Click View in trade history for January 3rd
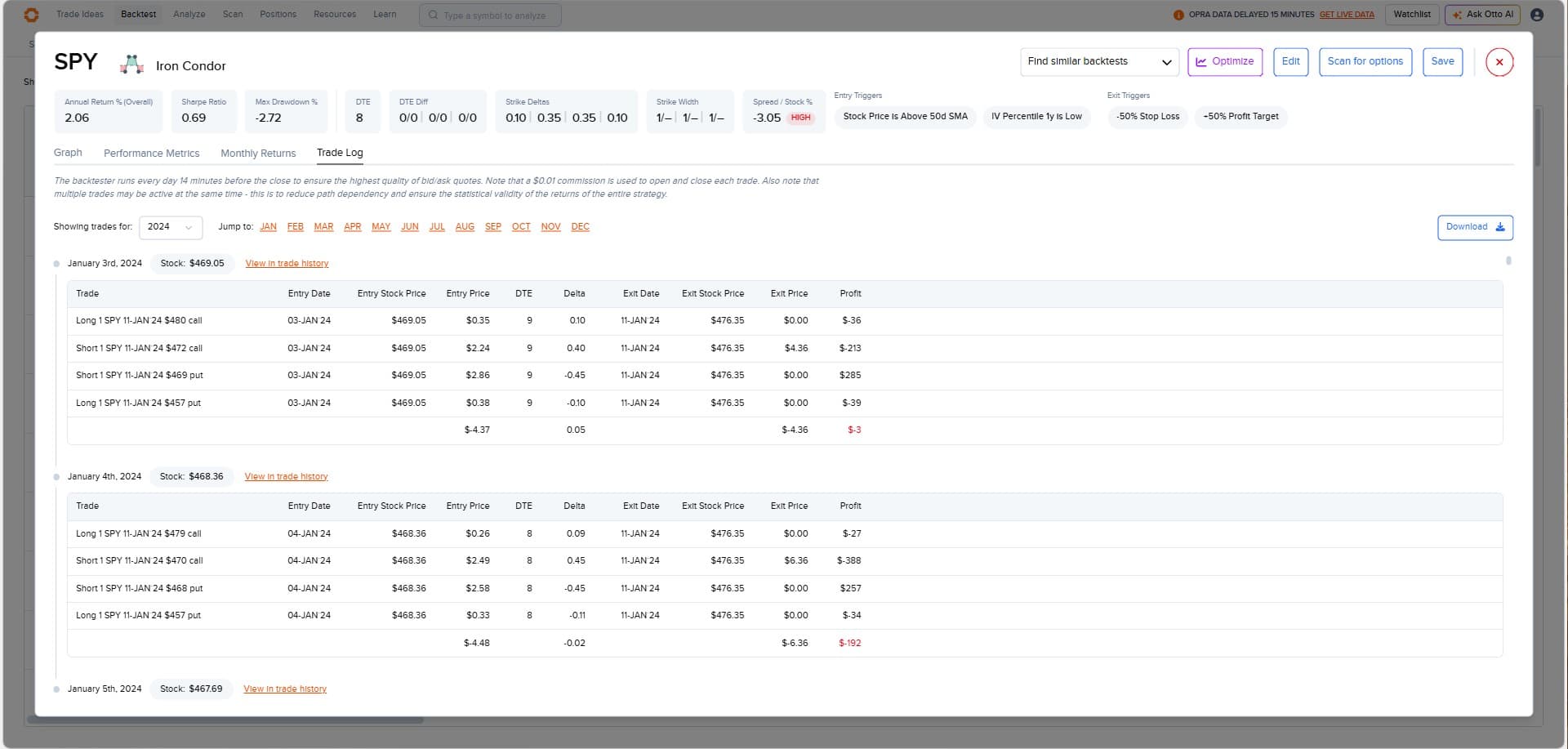Viewport: 1568px width, 749px height. 287,264
